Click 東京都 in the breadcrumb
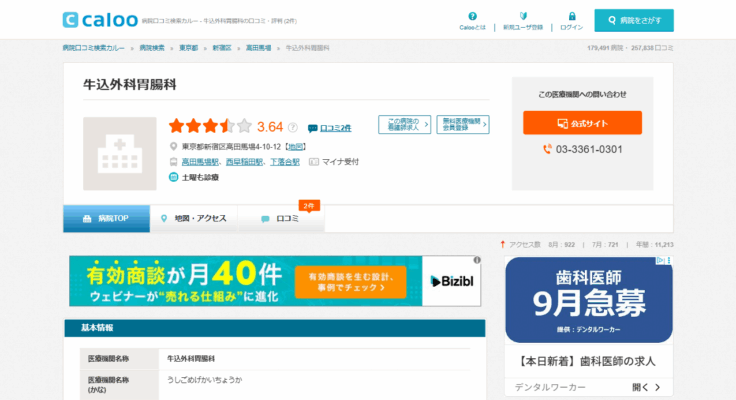 (189, 48)
